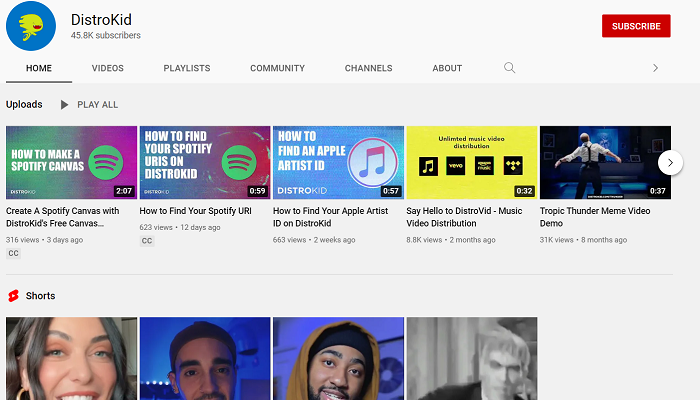Viewport: 700px width, 400px height.
Task: Open the Playlists tab
Action: pos(187,68)
